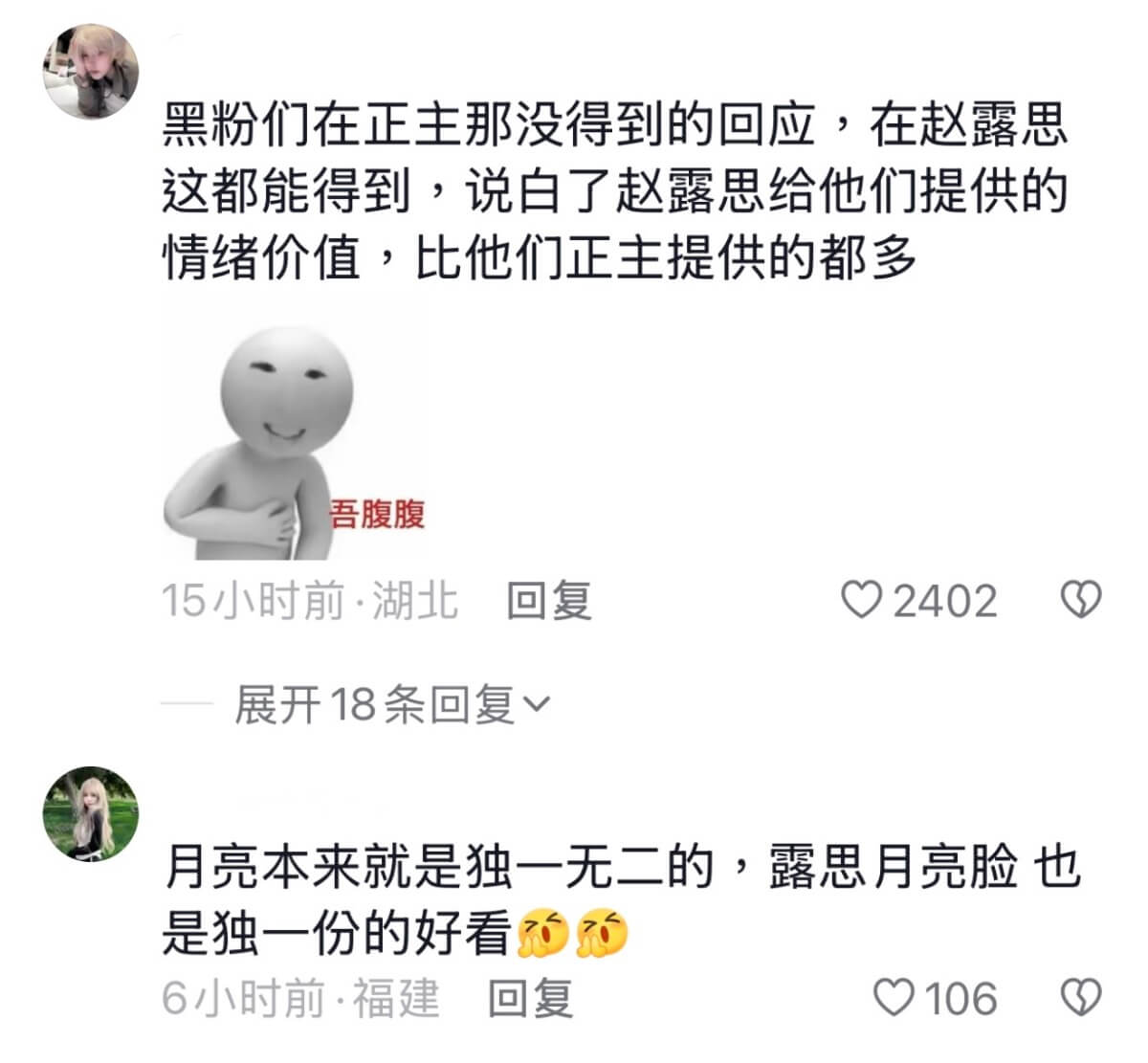The width and height of the screenshot is (1148, 1063).
Task: Reply to the 6小时前 Fujian comment
Action: click(x=531, y=999)
